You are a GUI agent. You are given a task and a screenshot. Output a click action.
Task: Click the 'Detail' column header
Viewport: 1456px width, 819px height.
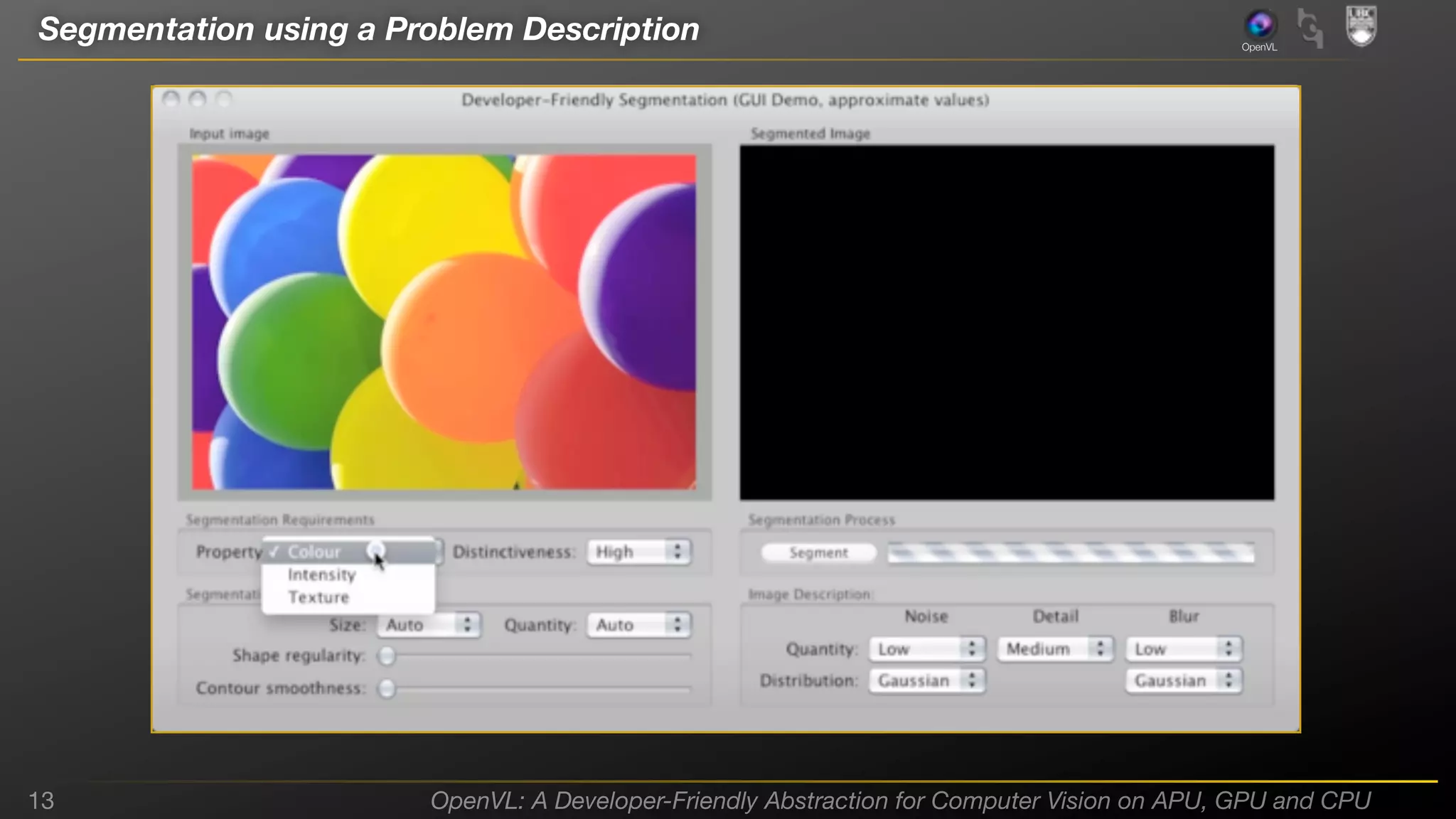click(1056, 616)
